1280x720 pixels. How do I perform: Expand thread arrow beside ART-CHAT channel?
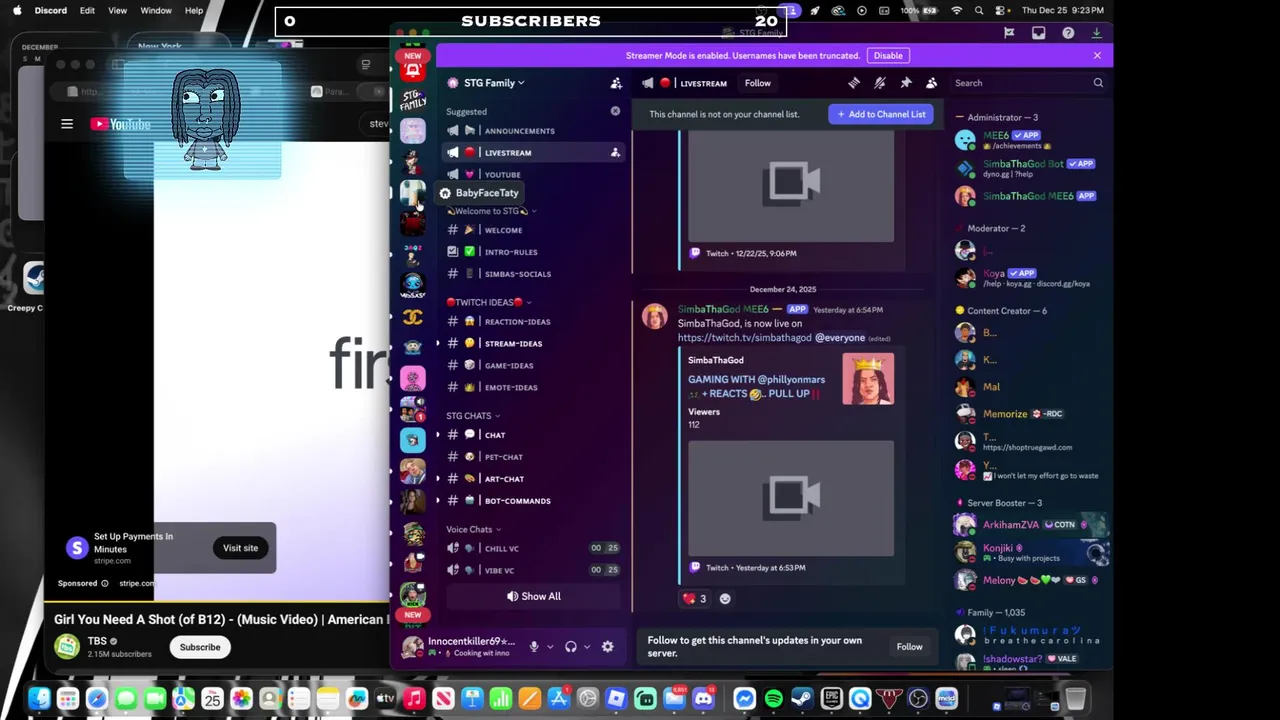(438, 479)
